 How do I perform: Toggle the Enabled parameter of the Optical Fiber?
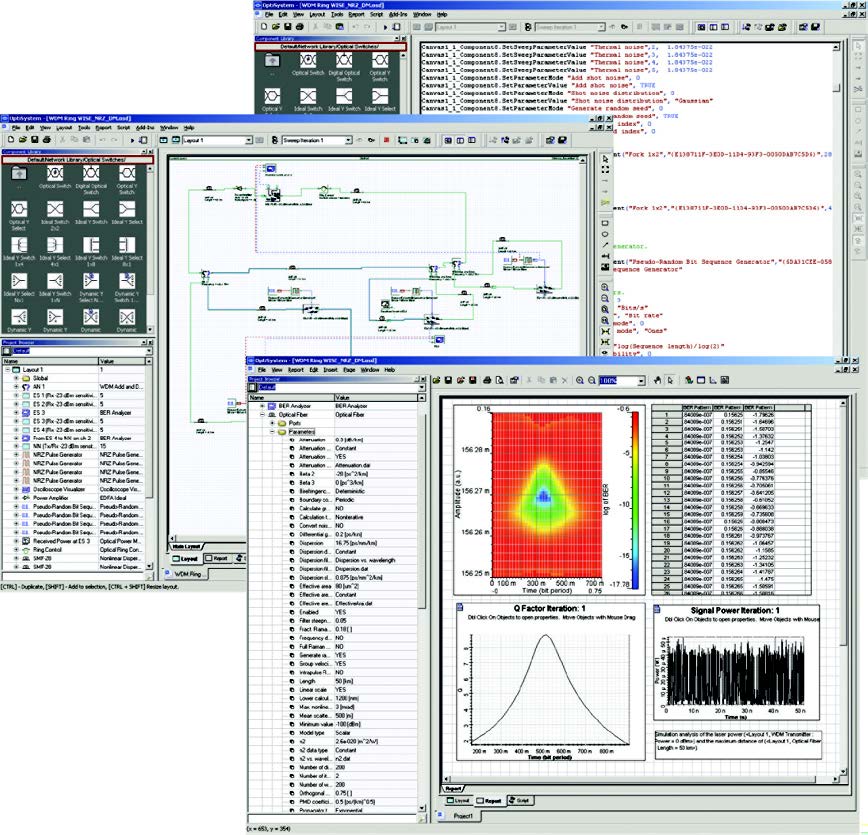pos(338,612)
